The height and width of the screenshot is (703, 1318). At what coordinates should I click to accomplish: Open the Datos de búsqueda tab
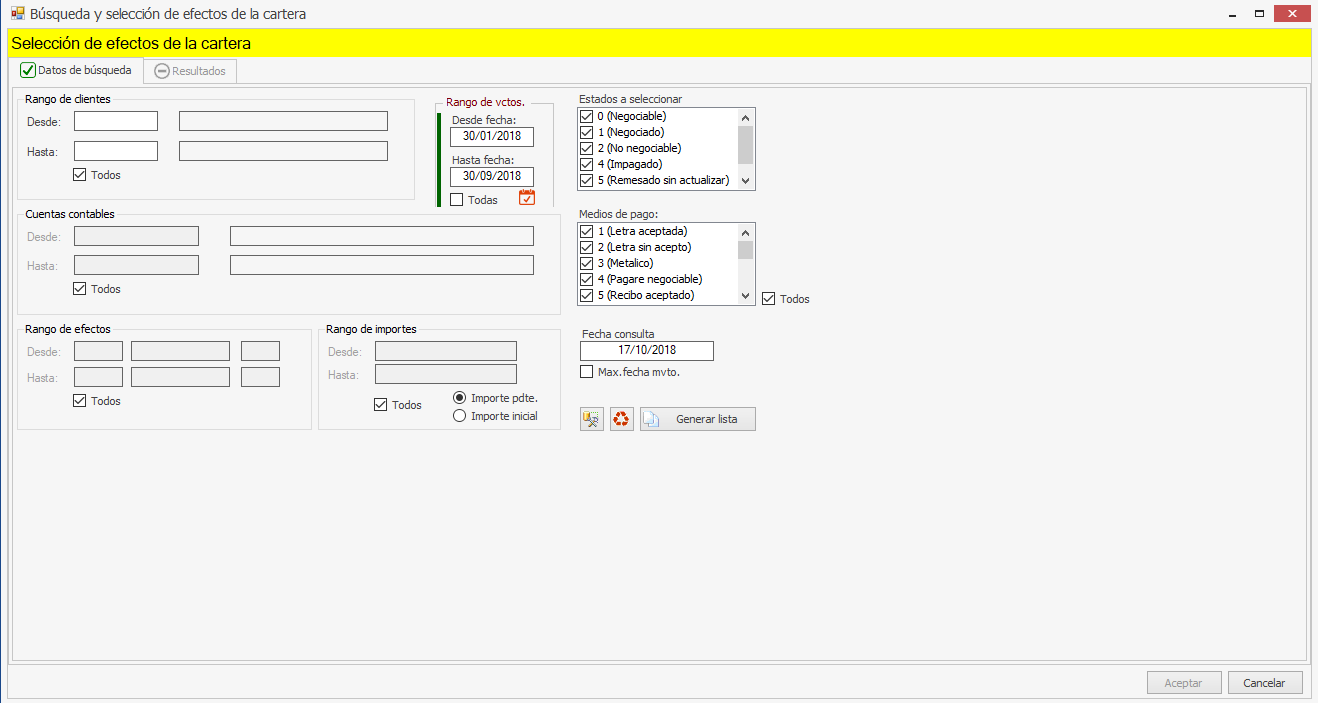(x=76, y=71)
